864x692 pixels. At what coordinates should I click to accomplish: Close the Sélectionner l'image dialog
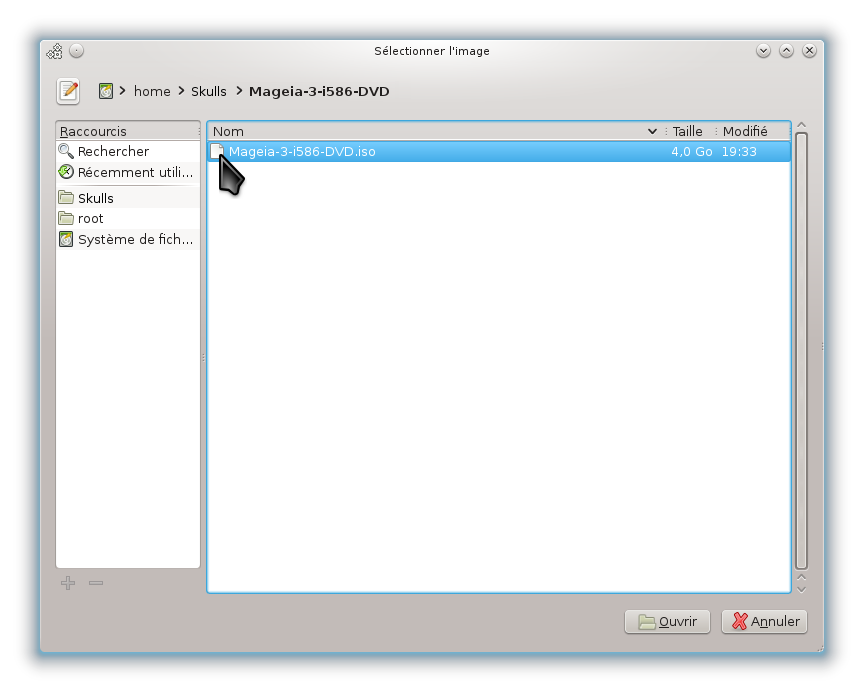click(809, 51)
